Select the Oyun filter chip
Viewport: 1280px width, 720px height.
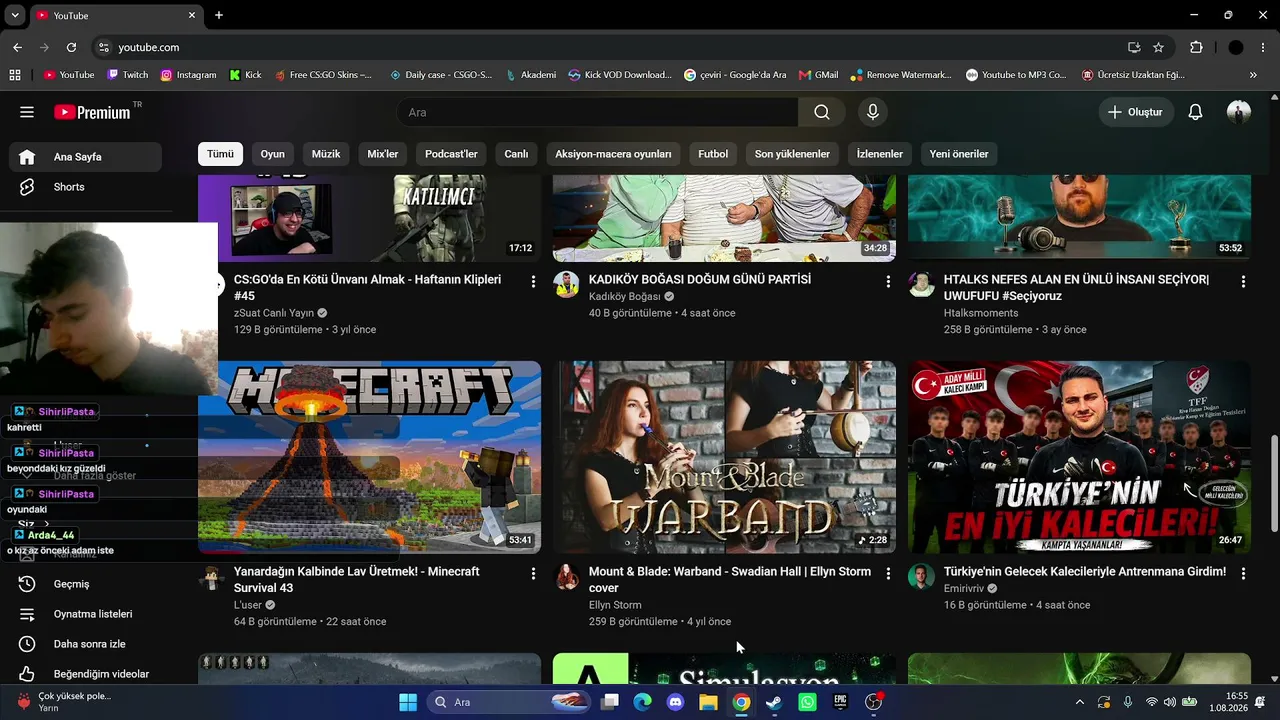click(x=272, y=154)
